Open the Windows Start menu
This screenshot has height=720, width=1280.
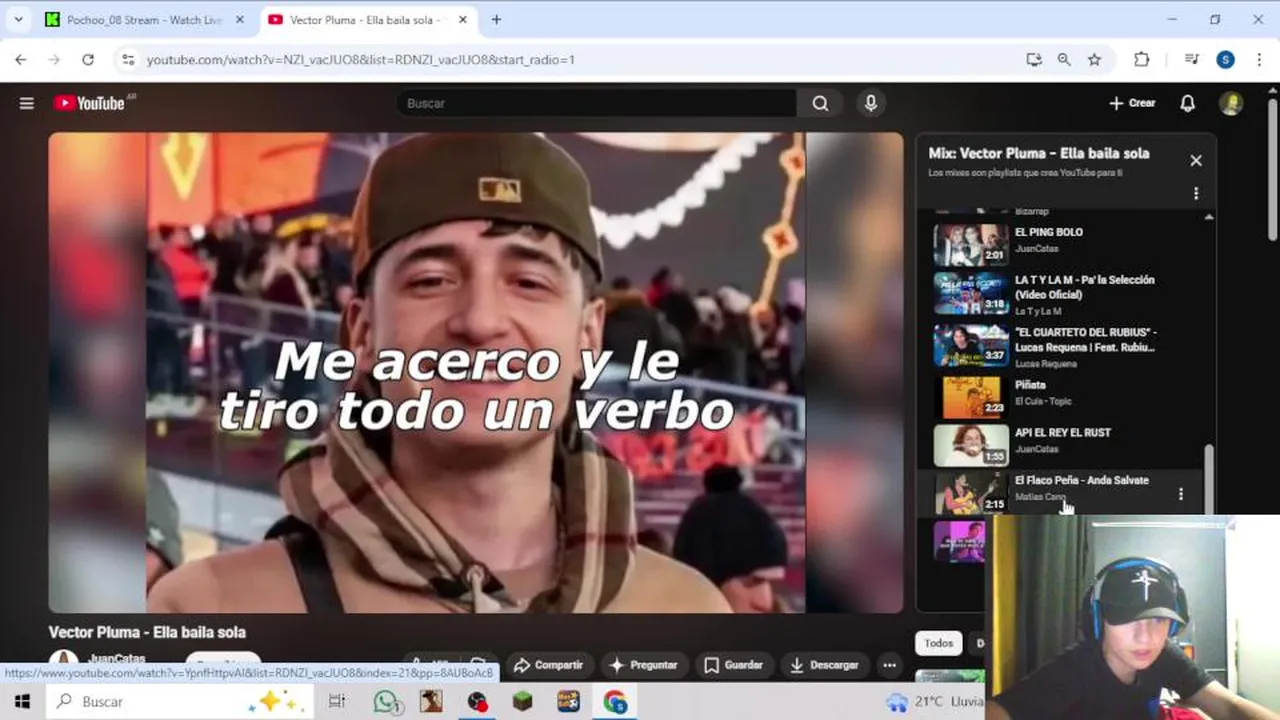(22, 702)
